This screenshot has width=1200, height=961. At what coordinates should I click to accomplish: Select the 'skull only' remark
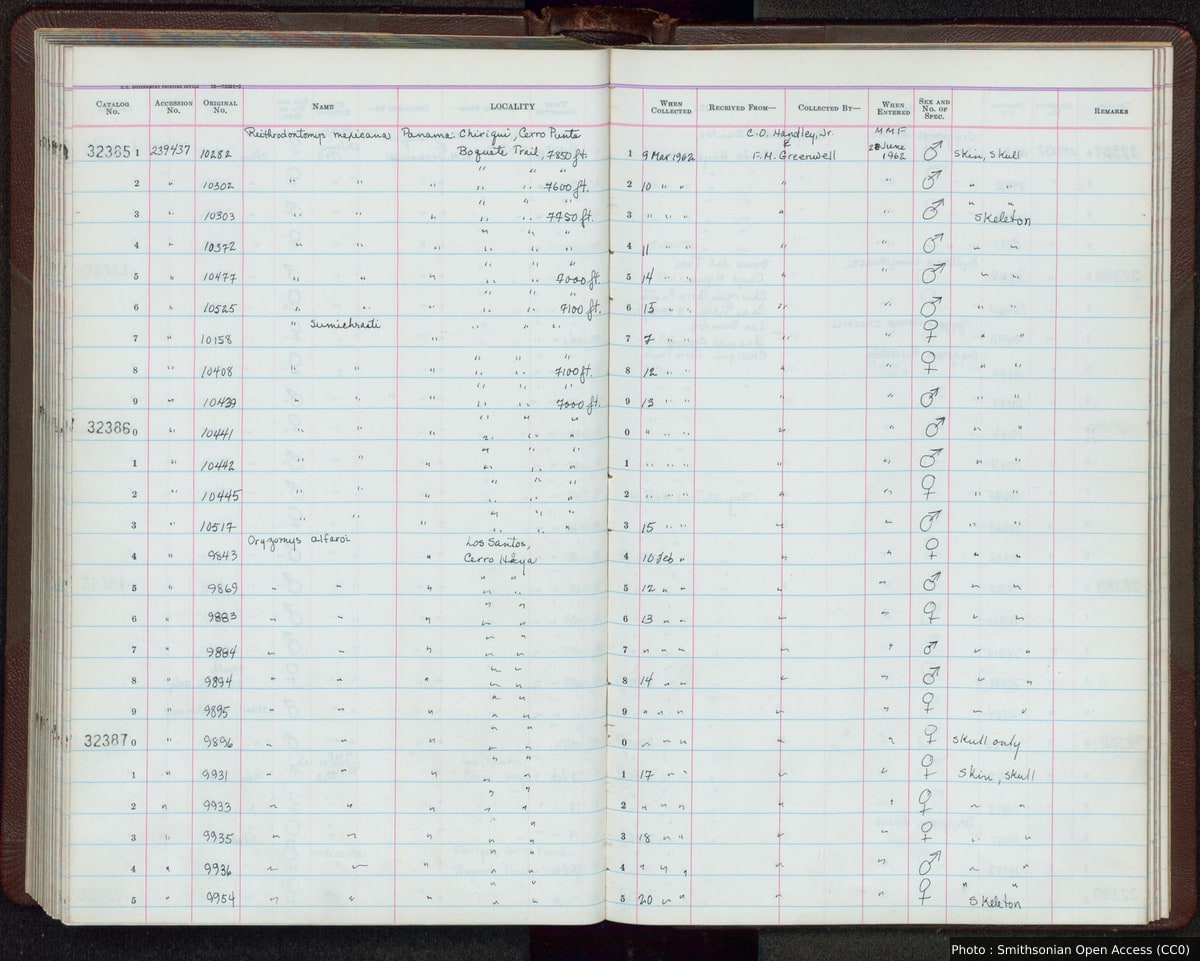click(986, 740)
